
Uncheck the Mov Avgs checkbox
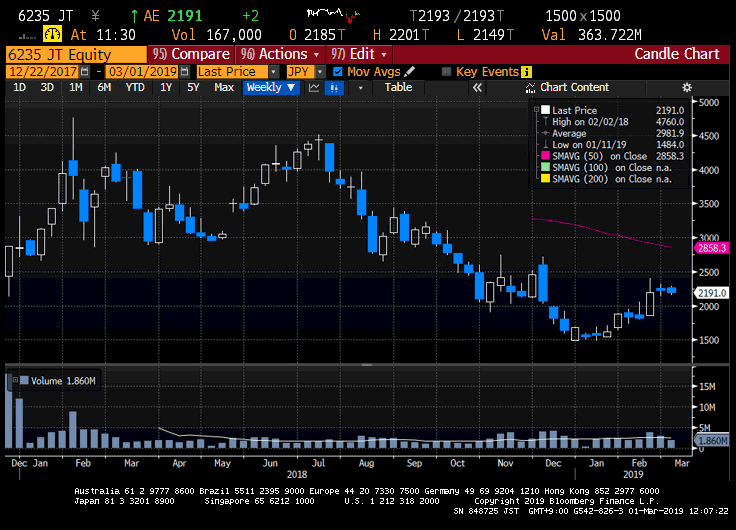(x=337, y=72)
